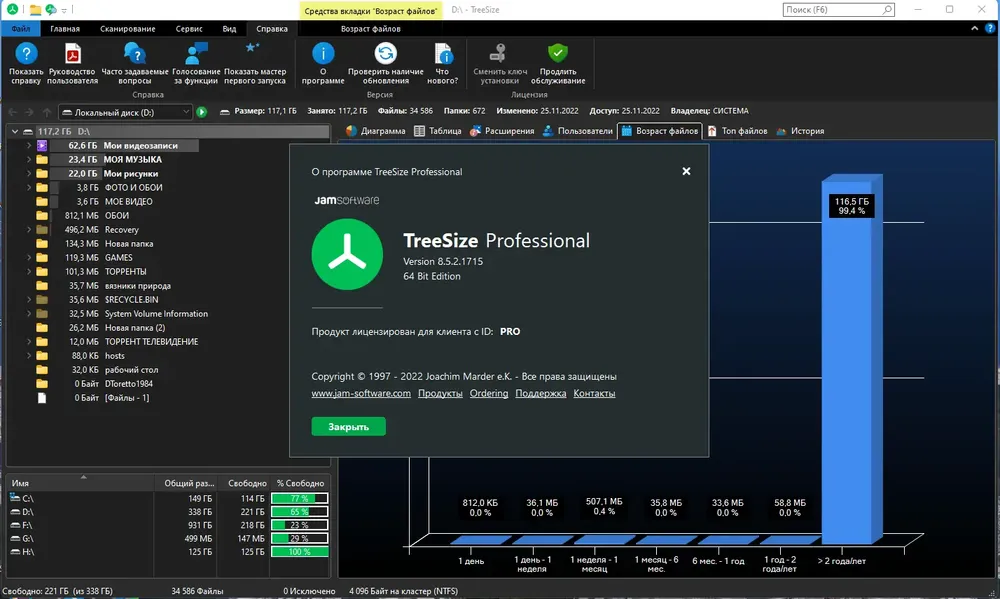Image resolution: width=1000 pixels, height=599 pixels.
Task: Open Руководство пользователя PDF manual icon
Action: coord(72,54)
